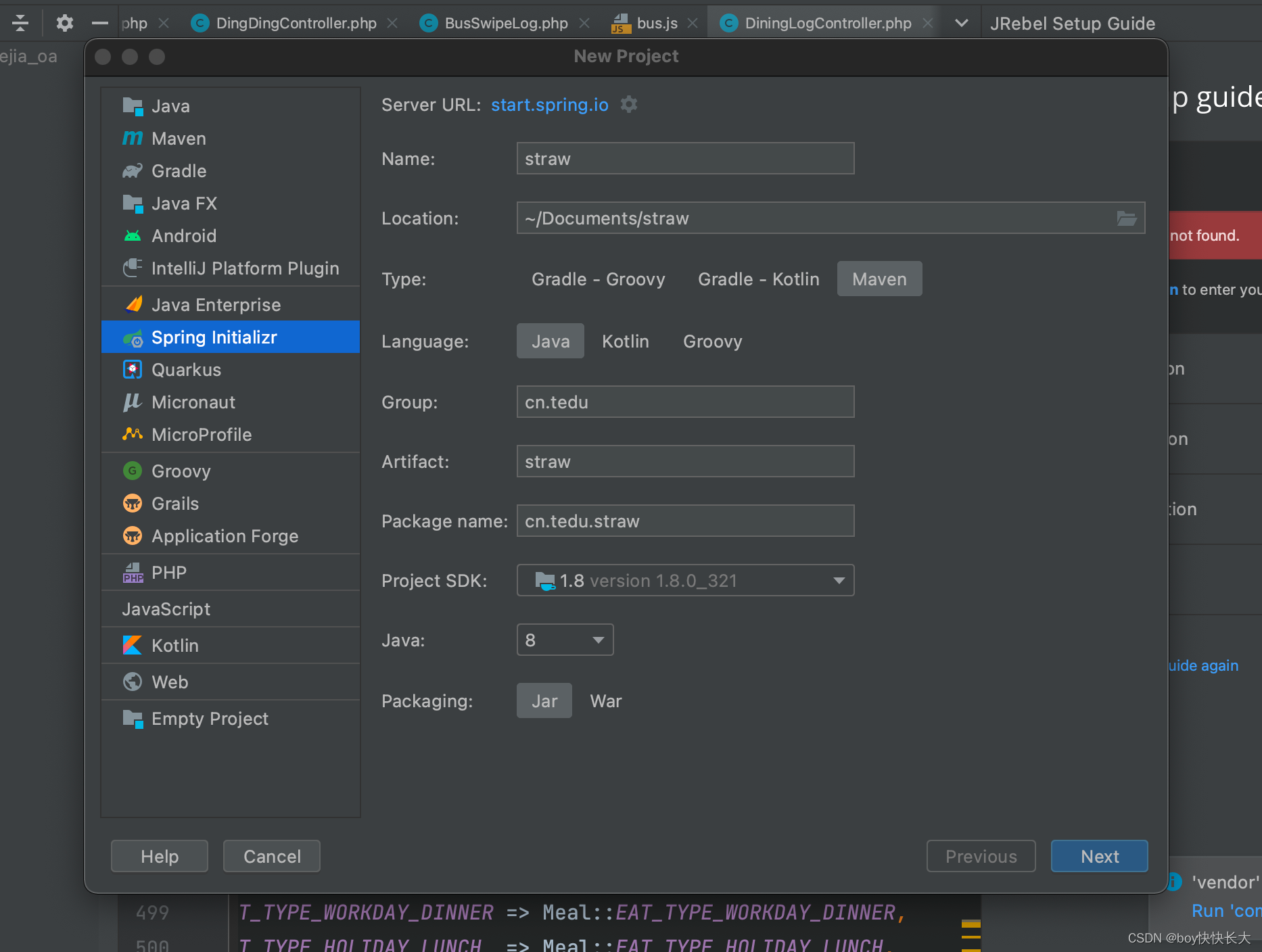Click the collapse-all toolbar icon
Viewport: 1262px width, 952px height.
[x=20, y=23]
